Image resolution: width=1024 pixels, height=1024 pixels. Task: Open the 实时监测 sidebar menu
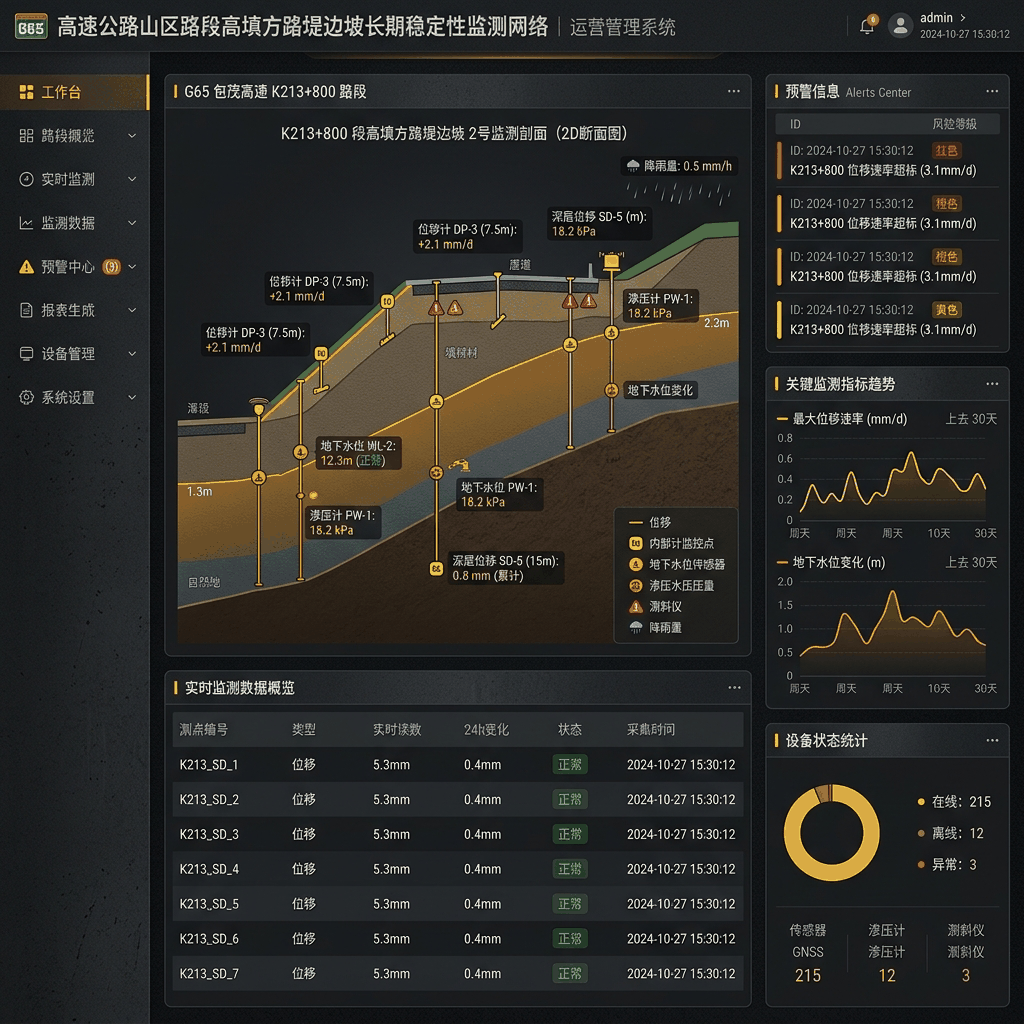click(x=74, y=179)
